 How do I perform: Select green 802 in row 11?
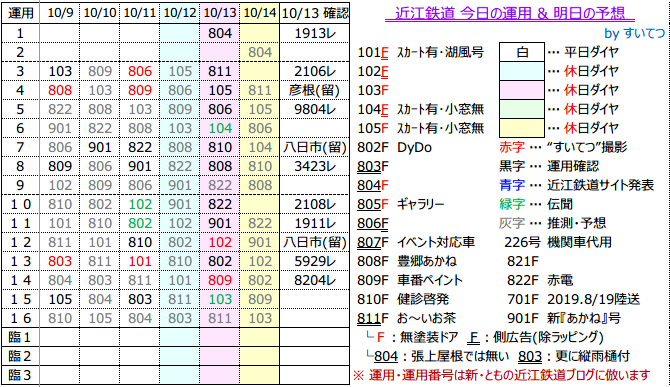click(x=140, y=223)
